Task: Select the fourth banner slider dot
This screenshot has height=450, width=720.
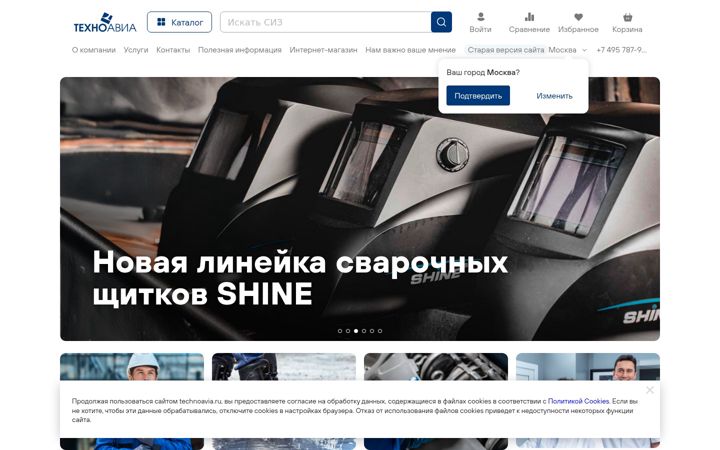Action: click(364, 331)
